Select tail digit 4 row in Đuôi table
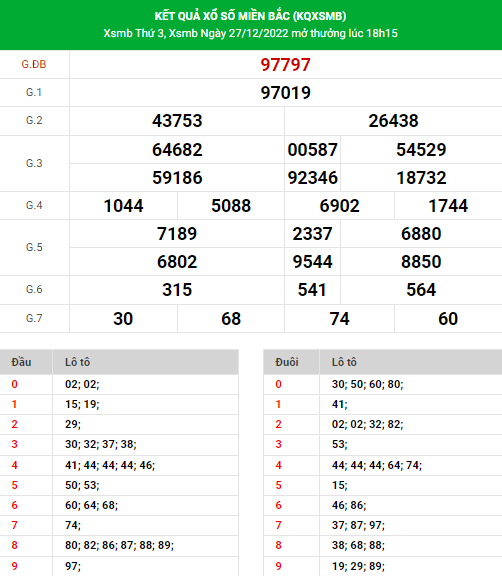Viewport: 502px width, 576px height. [383, 465]
